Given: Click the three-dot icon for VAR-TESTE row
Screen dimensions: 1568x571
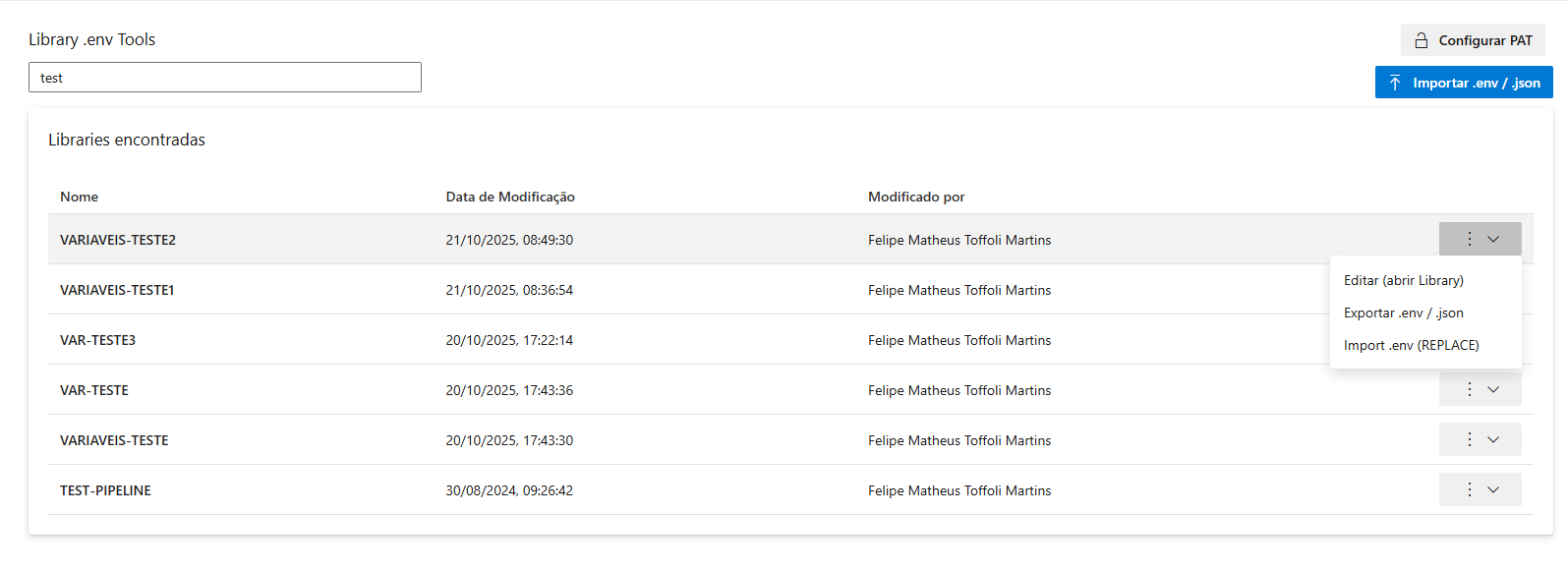Looking at the screenshot, I should coord(1469,389).
